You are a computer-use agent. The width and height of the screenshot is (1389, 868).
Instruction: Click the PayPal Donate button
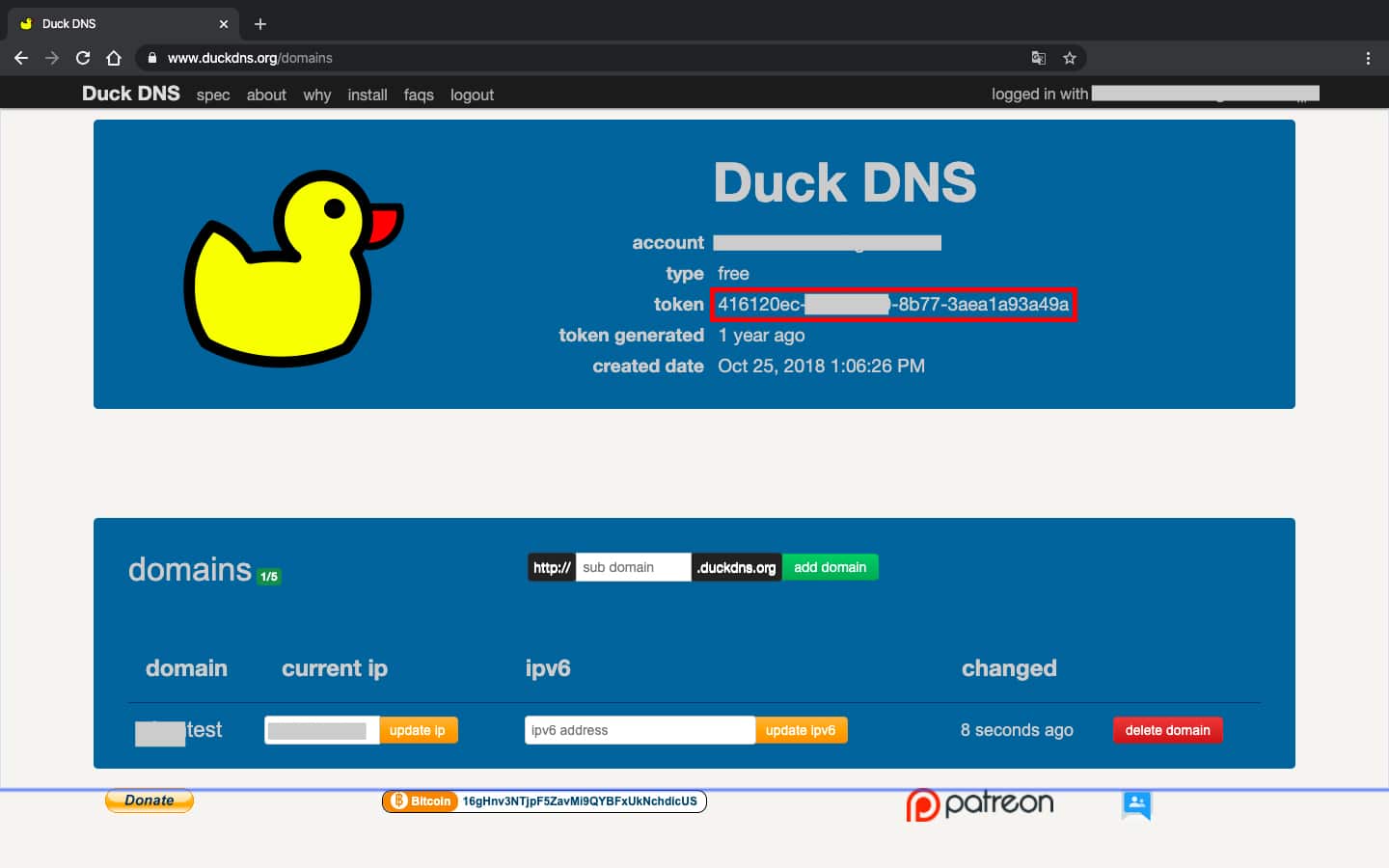pyautogui.click(x=150, y=800)
